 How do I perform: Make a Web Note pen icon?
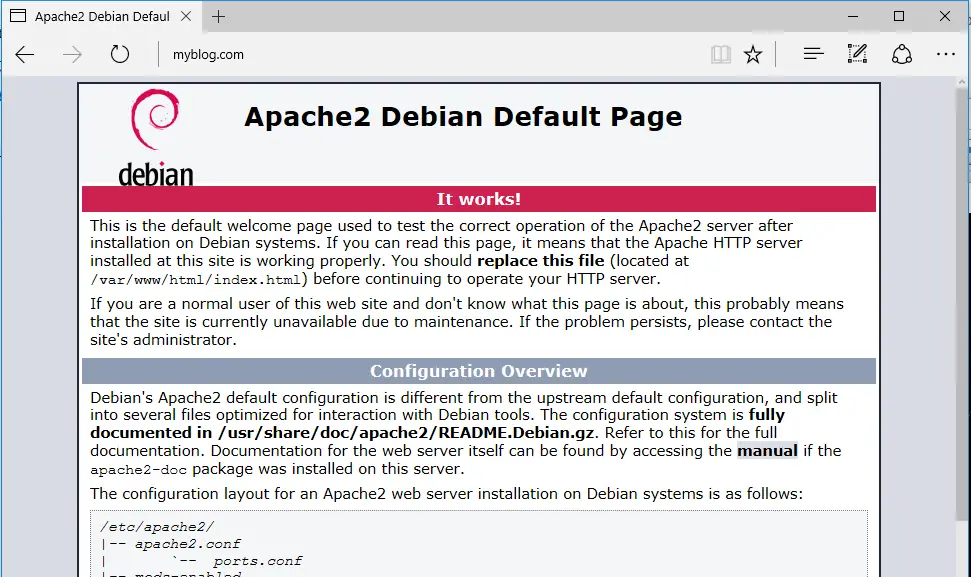(857, 54)
